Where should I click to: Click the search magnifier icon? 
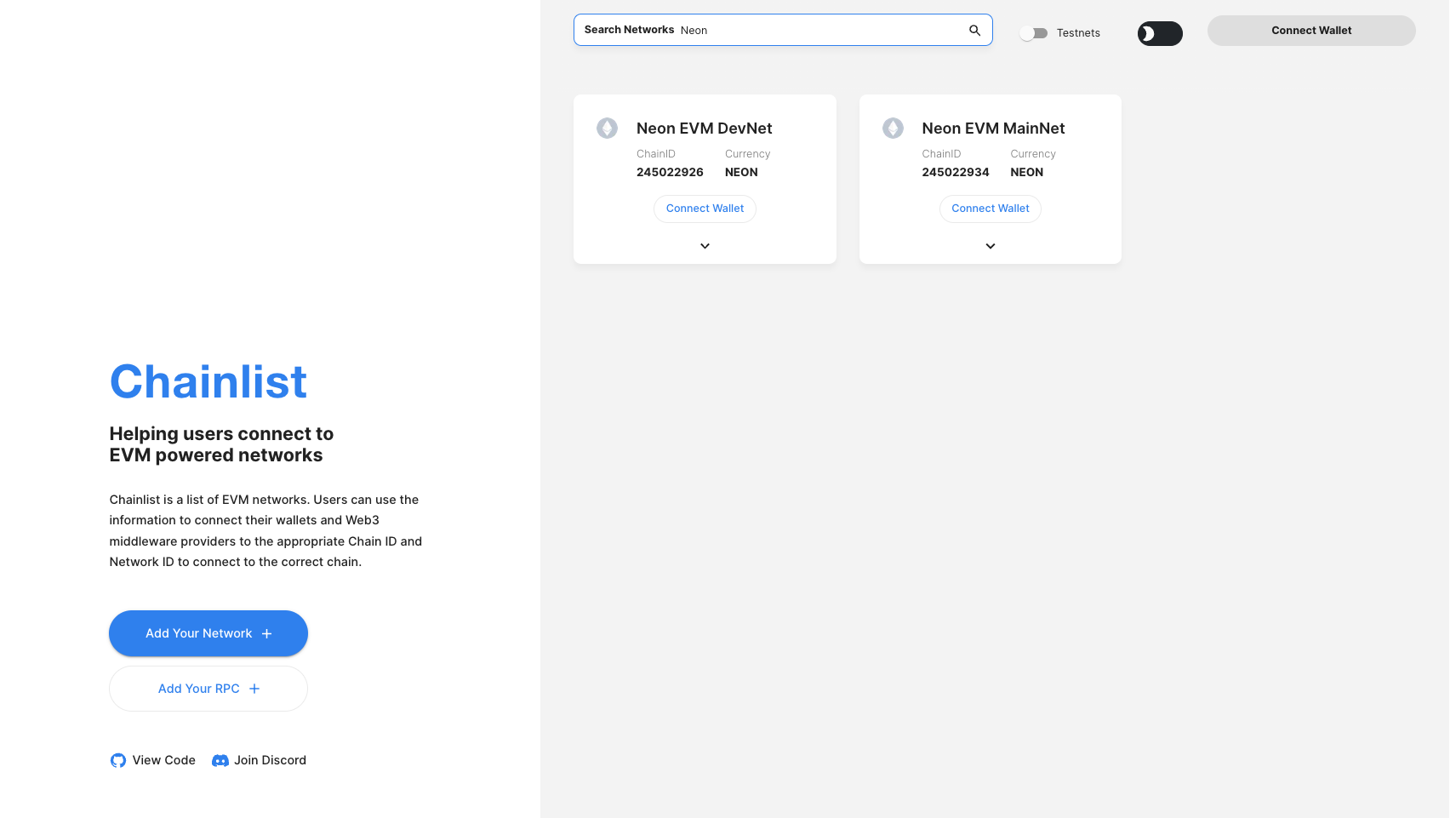[974, 31]
